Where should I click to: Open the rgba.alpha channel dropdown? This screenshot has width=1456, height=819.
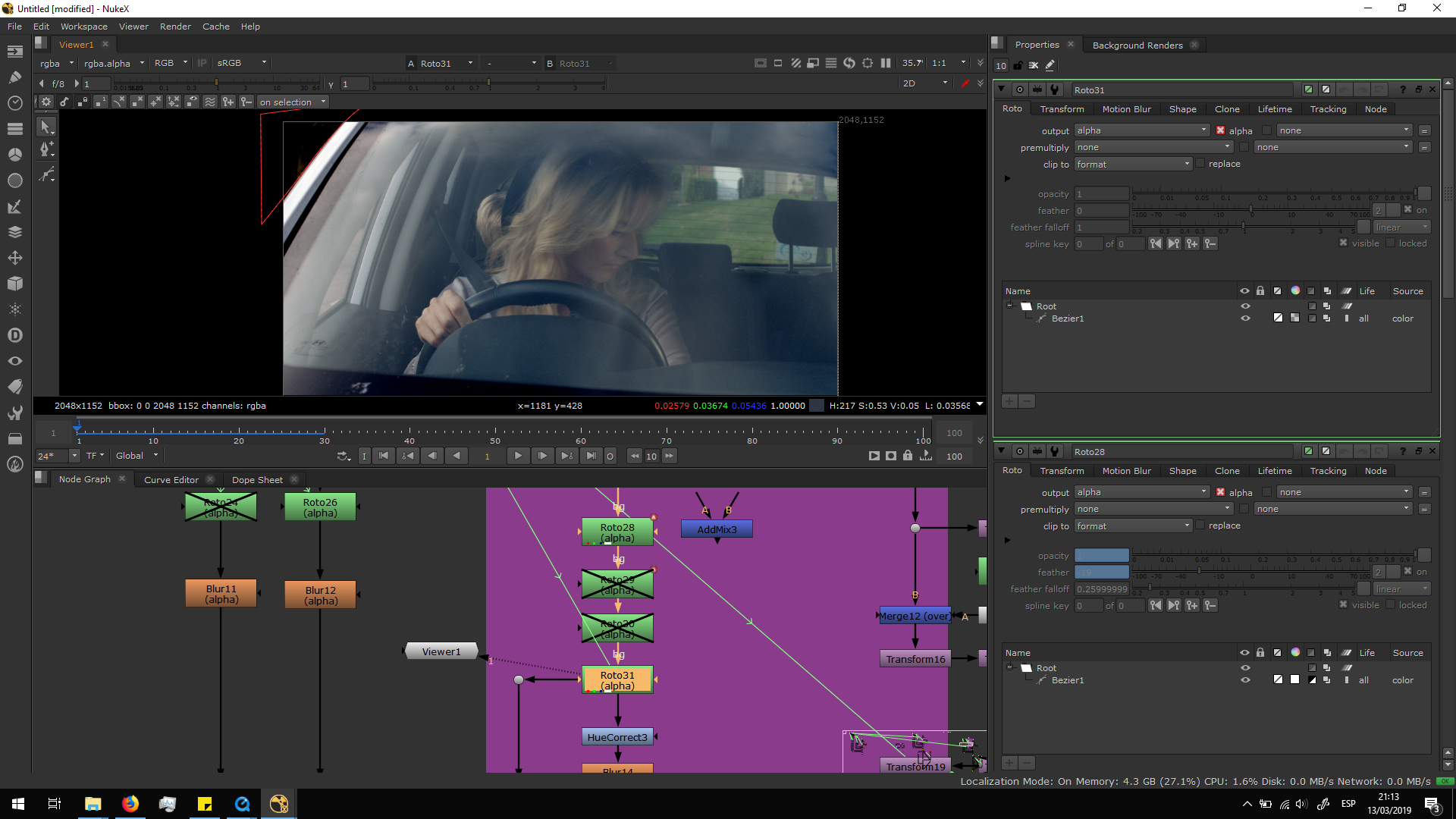pos(114,63)
